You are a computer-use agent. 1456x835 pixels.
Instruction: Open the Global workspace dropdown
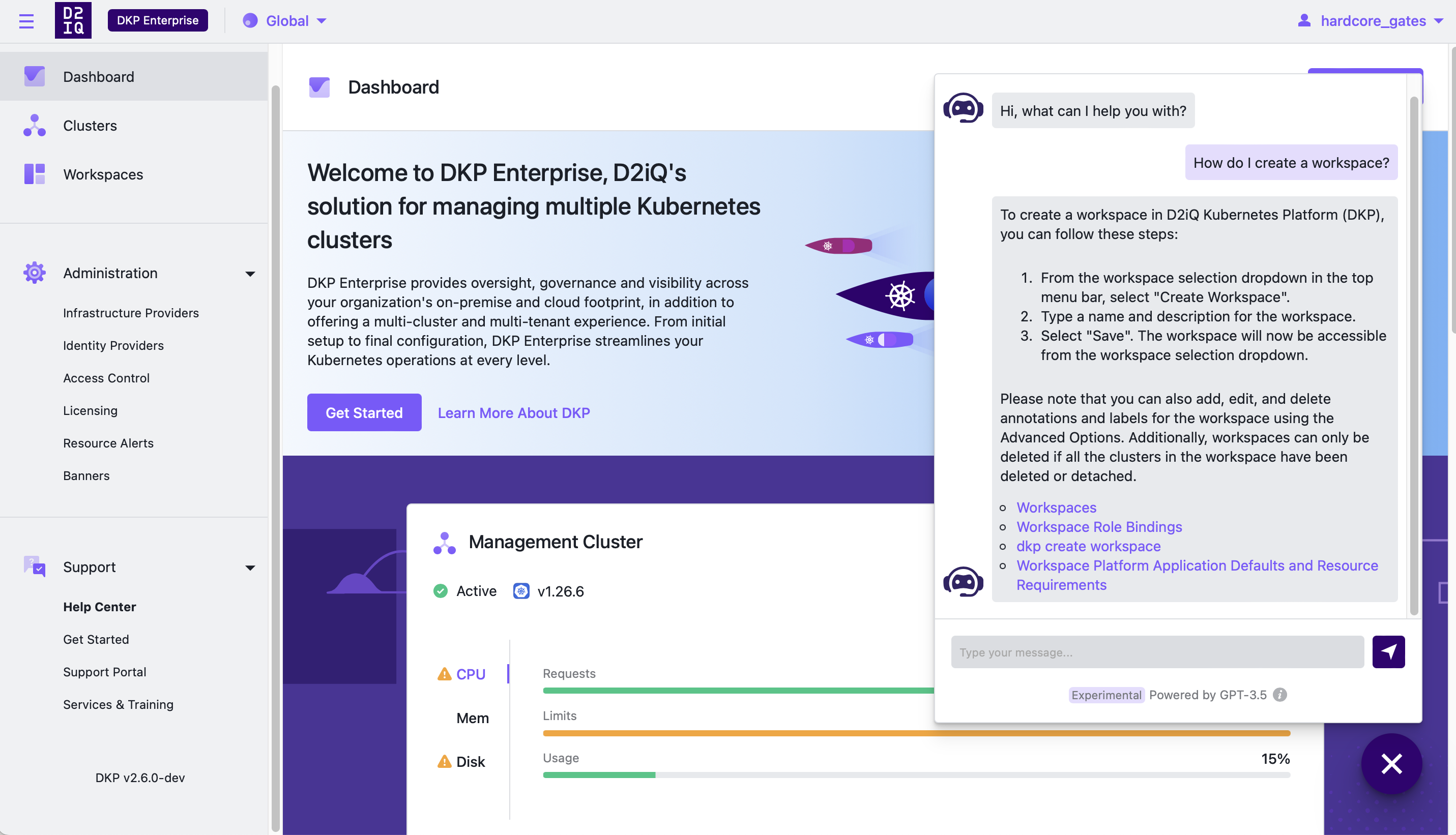[x=284, y=21]
